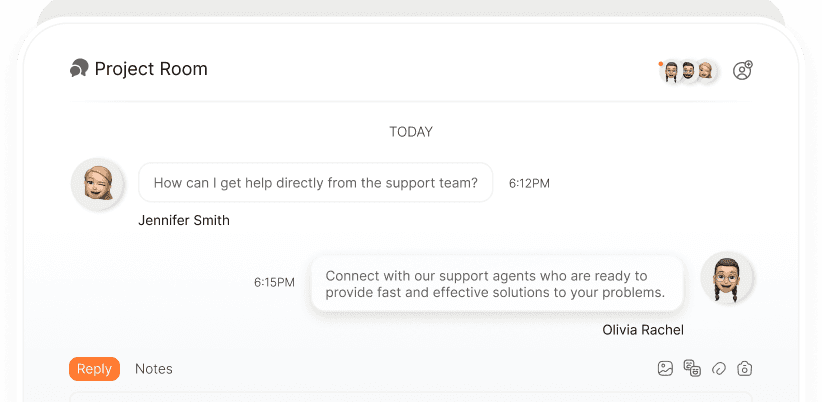Click the paperclip attach file icon
The width and height of the screenshot is (822, 402).
click(x=718, y=368)
